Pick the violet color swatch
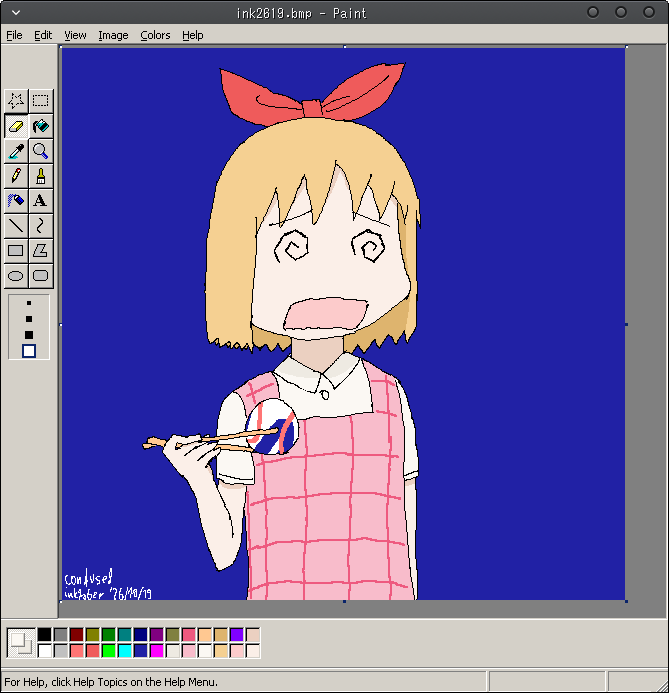 237,635
